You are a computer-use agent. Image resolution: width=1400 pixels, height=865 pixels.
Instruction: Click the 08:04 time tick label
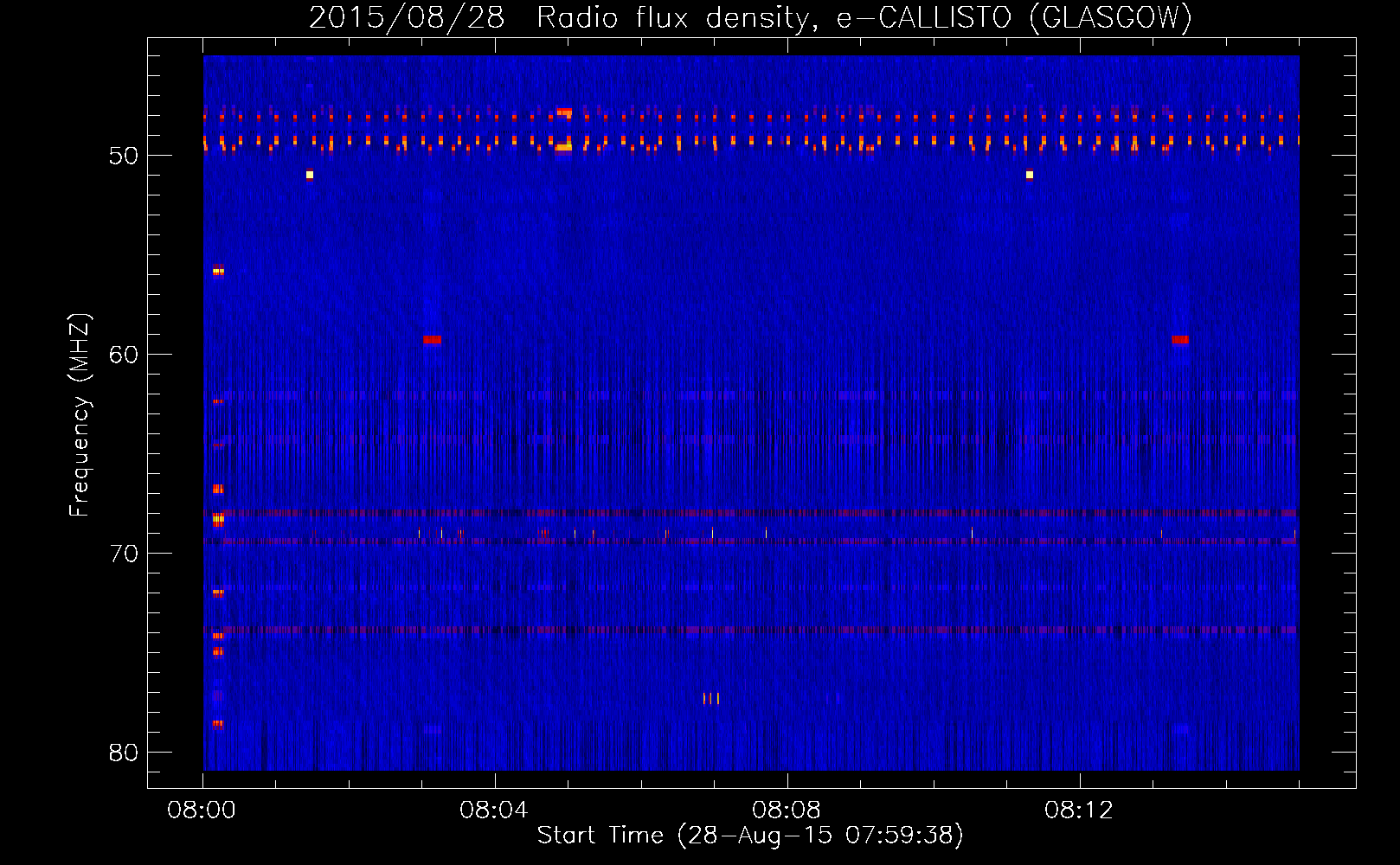coord(494,811)
